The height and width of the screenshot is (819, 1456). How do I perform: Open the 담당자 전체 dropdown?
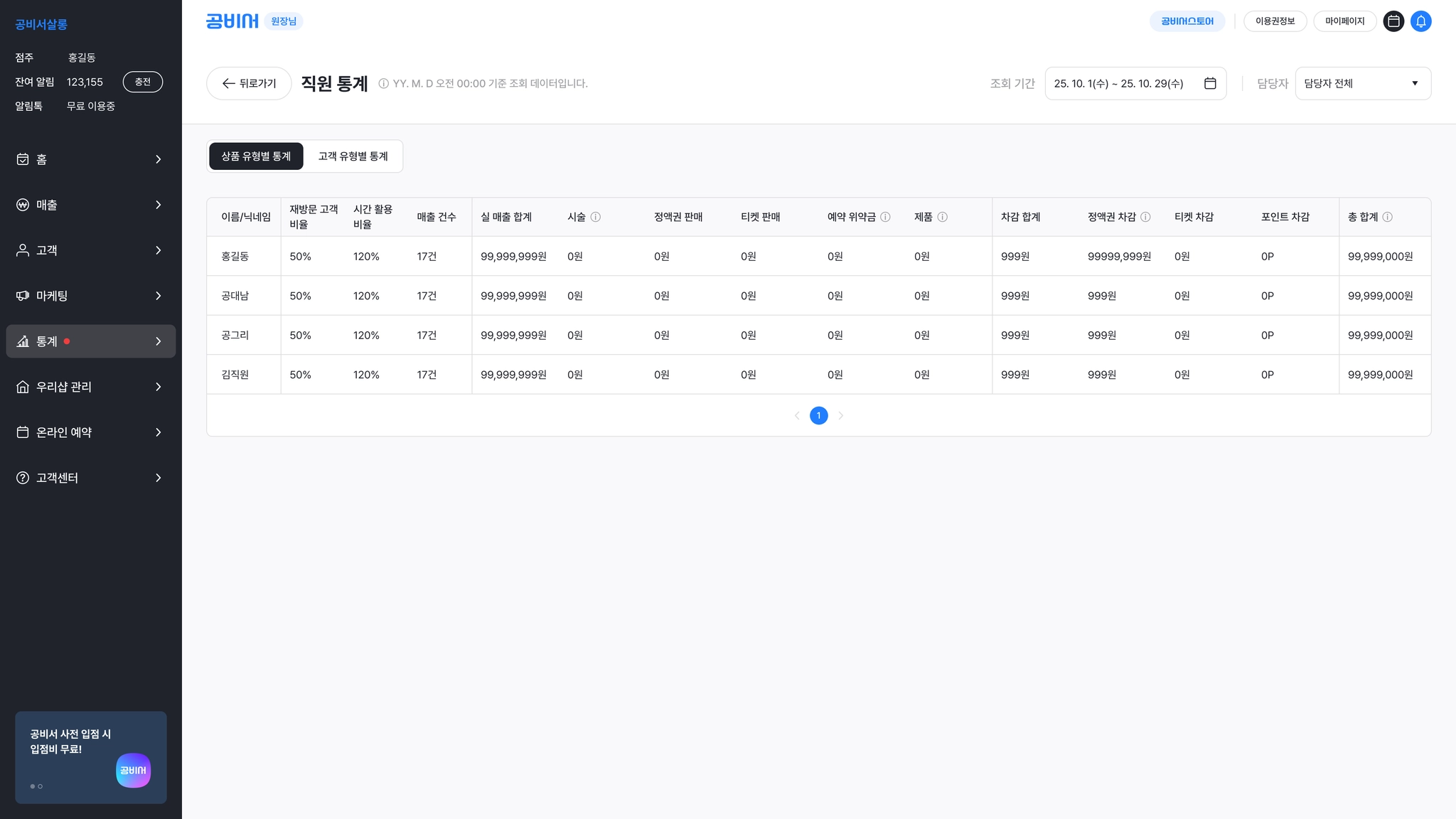click(1362, 83)
